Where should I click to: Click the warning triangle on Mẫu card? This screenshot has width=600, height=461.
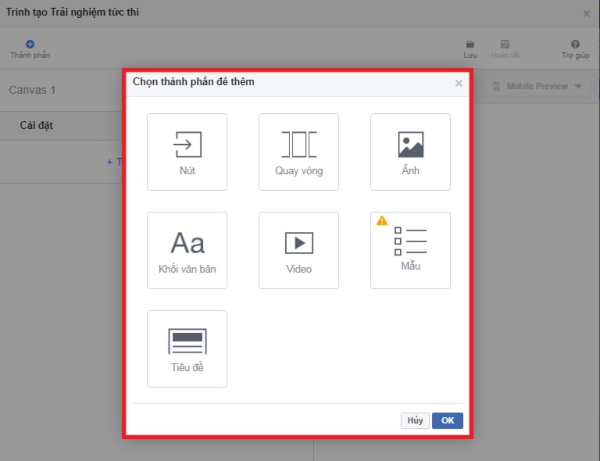382,220
